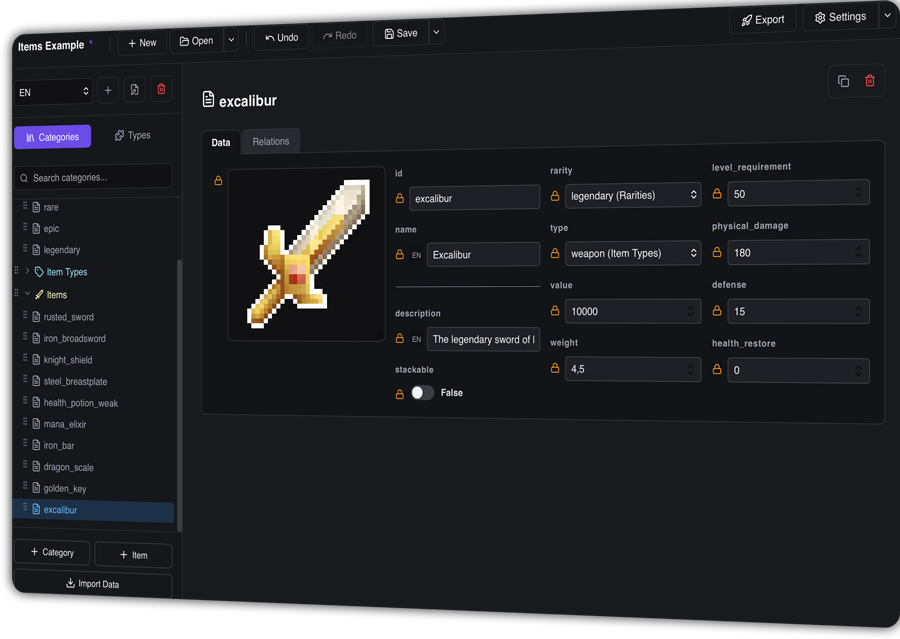Image resolution: width=900 pixels, height=639 pixels.
Task: Undo the last change
Action: coord(281,38)
